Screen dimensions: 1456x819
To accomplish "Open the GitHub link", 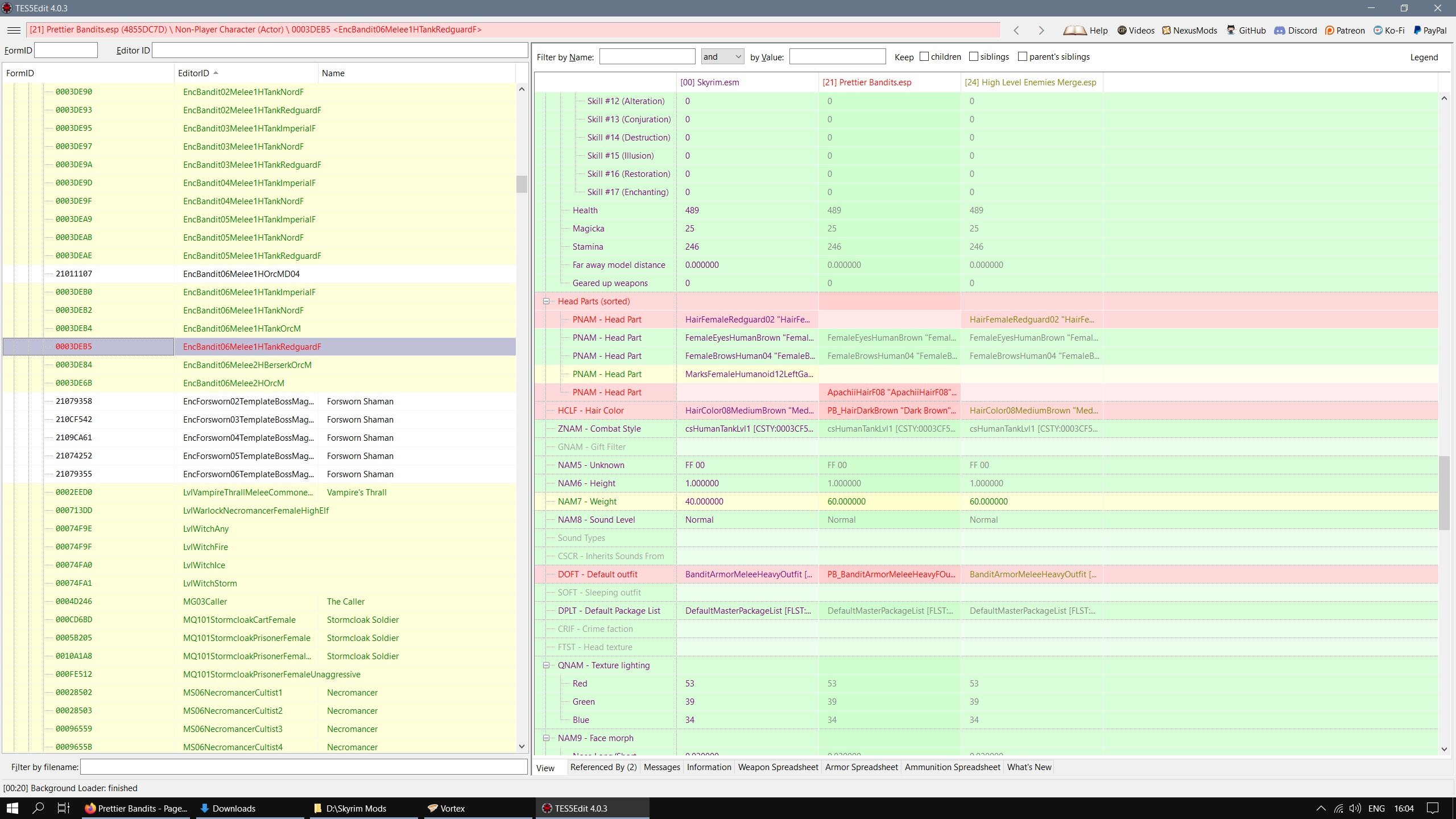I will (x=1246, y=31).
